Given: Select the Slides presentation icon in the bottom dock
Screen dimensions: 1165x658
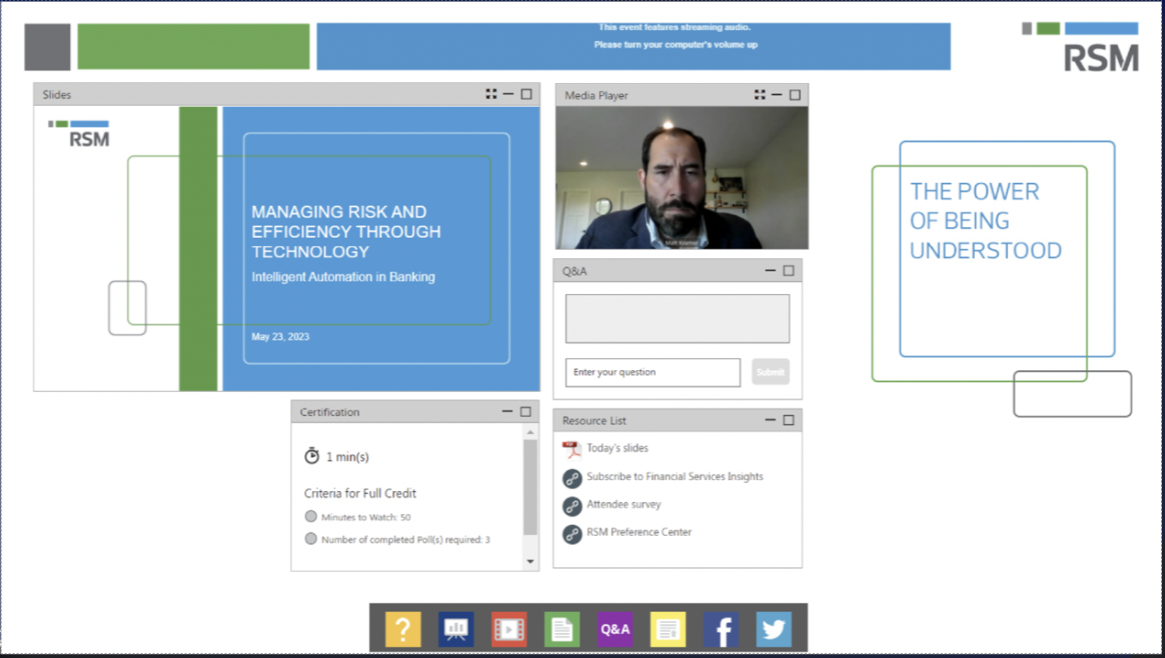Looking at the screenshot, I should pyautogui.click(x=455, y=629).
